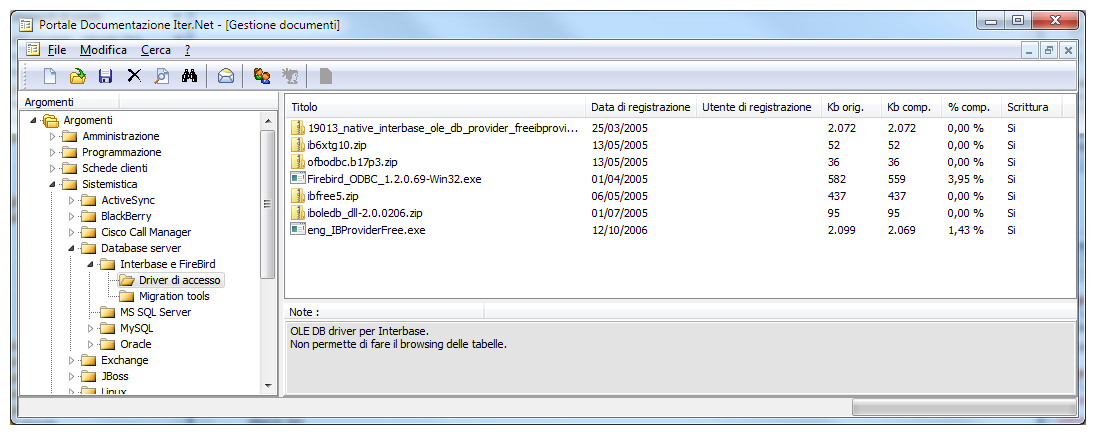Expand the JBoss tree node
The height and width of the screenshot is (435, 1096).
click(x=71, y=377)
